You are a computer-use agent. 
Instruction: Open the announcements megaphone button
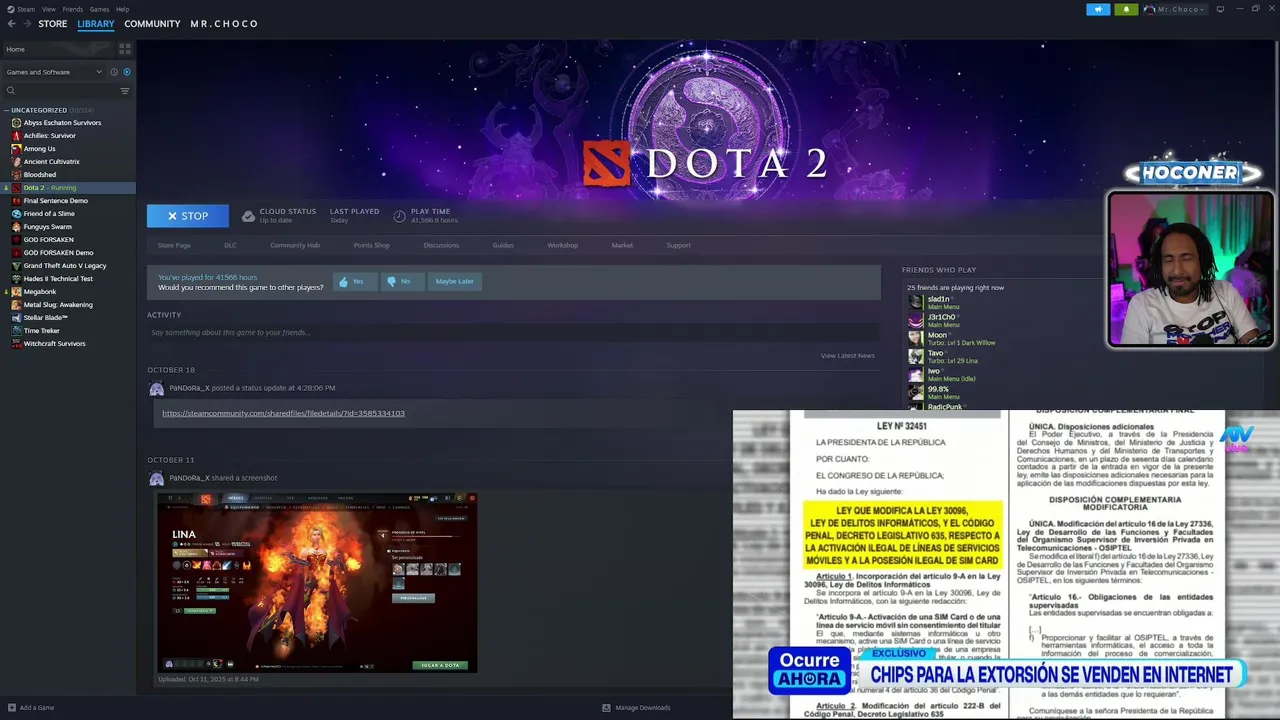(1098, 9)
